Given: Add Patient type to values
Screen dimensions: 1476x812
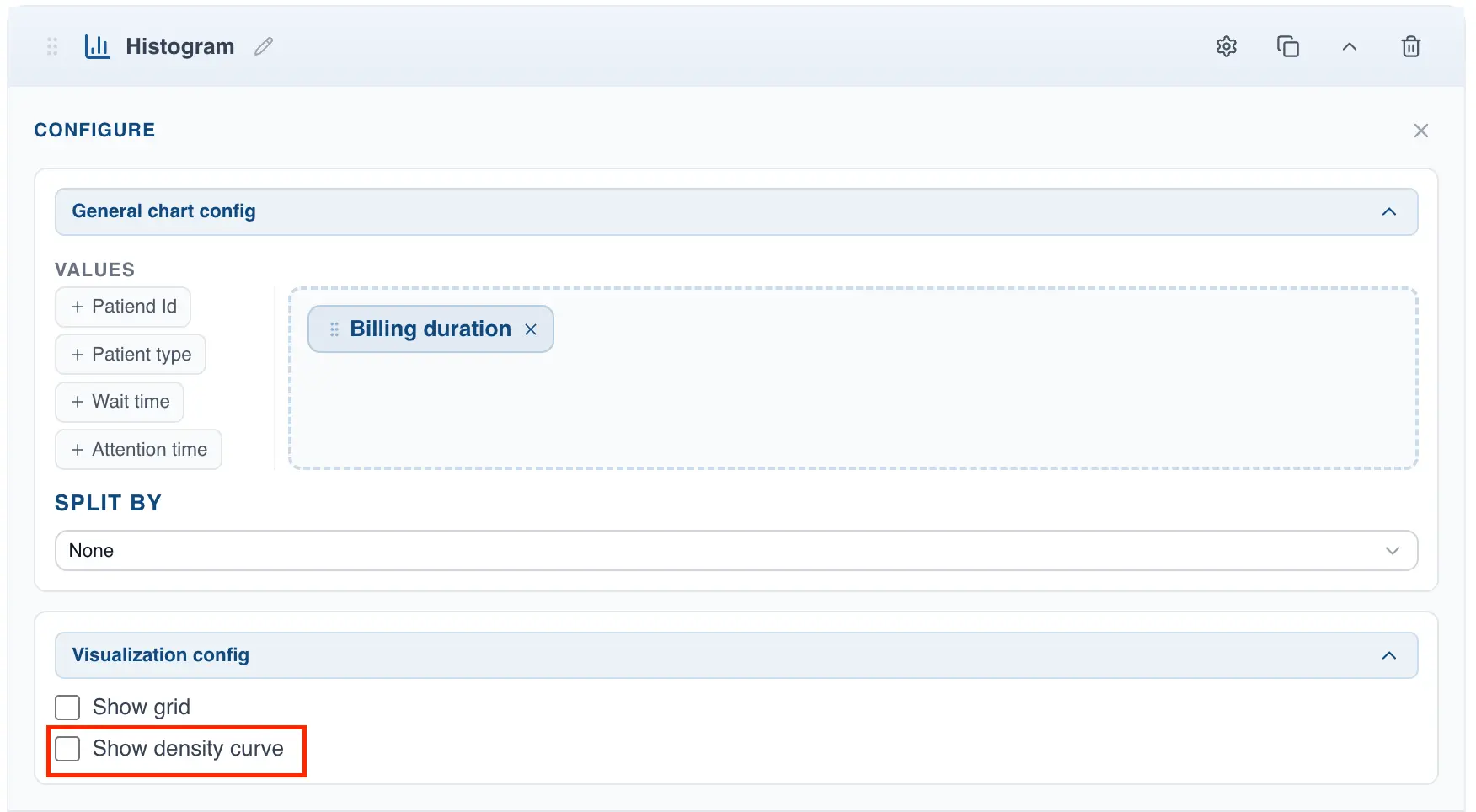Looking at the screenshot, I should (x=131, y=355).
